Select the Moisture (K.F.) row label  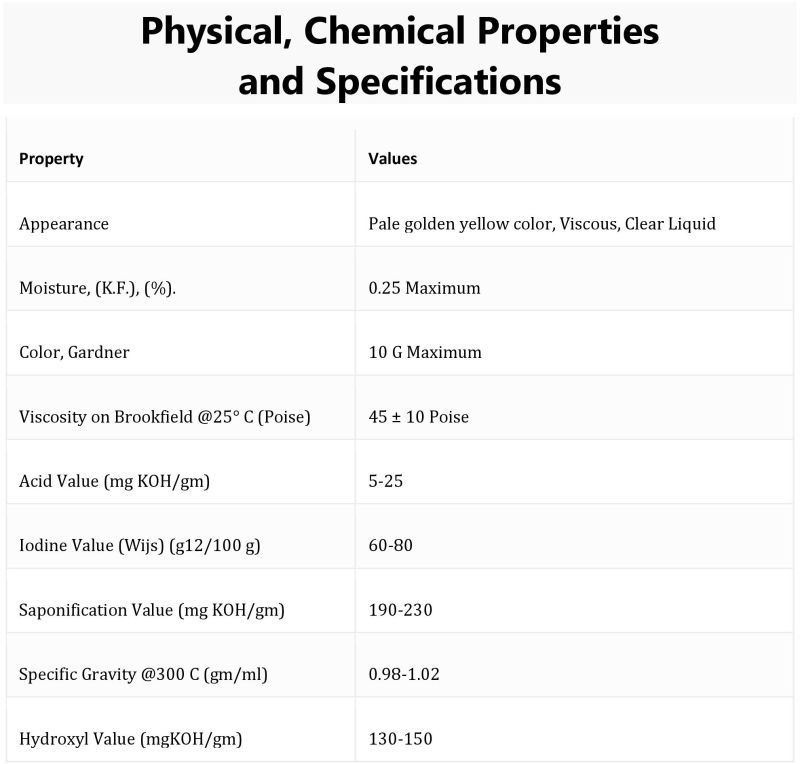(97, 288)
